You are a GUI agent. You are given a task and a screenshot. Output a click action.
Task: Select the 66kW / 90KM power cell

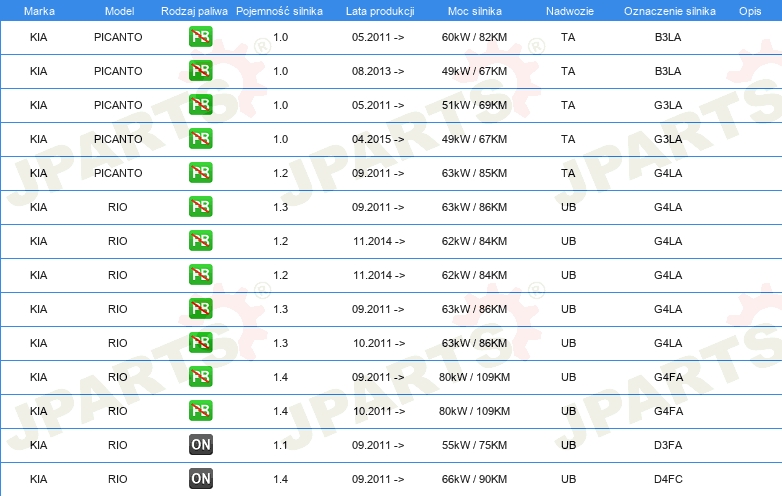point(474,479)
